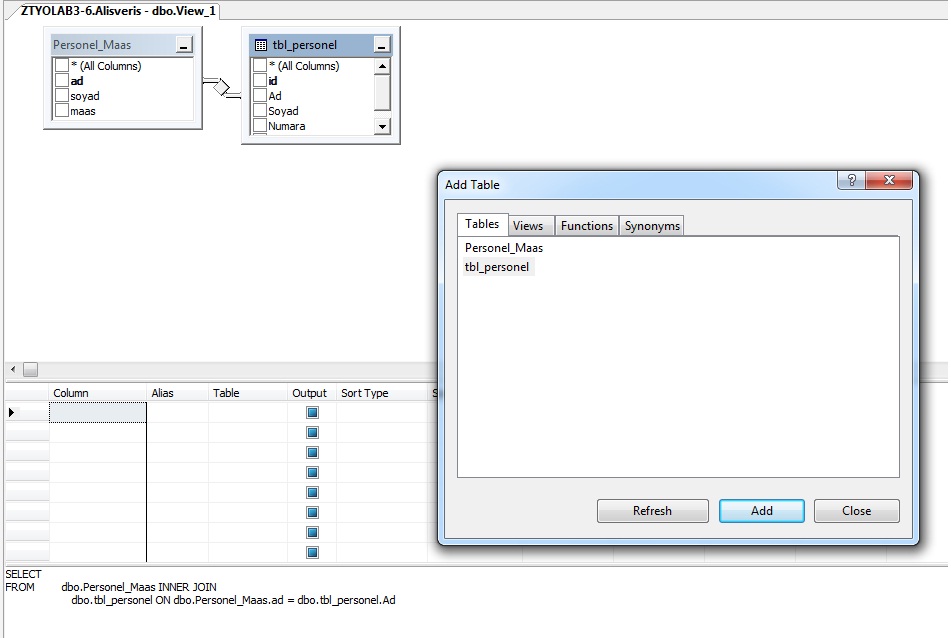Collapse the tbl_personel table box
This screenshot has width=951, height=638.
[x=381, y=45]
